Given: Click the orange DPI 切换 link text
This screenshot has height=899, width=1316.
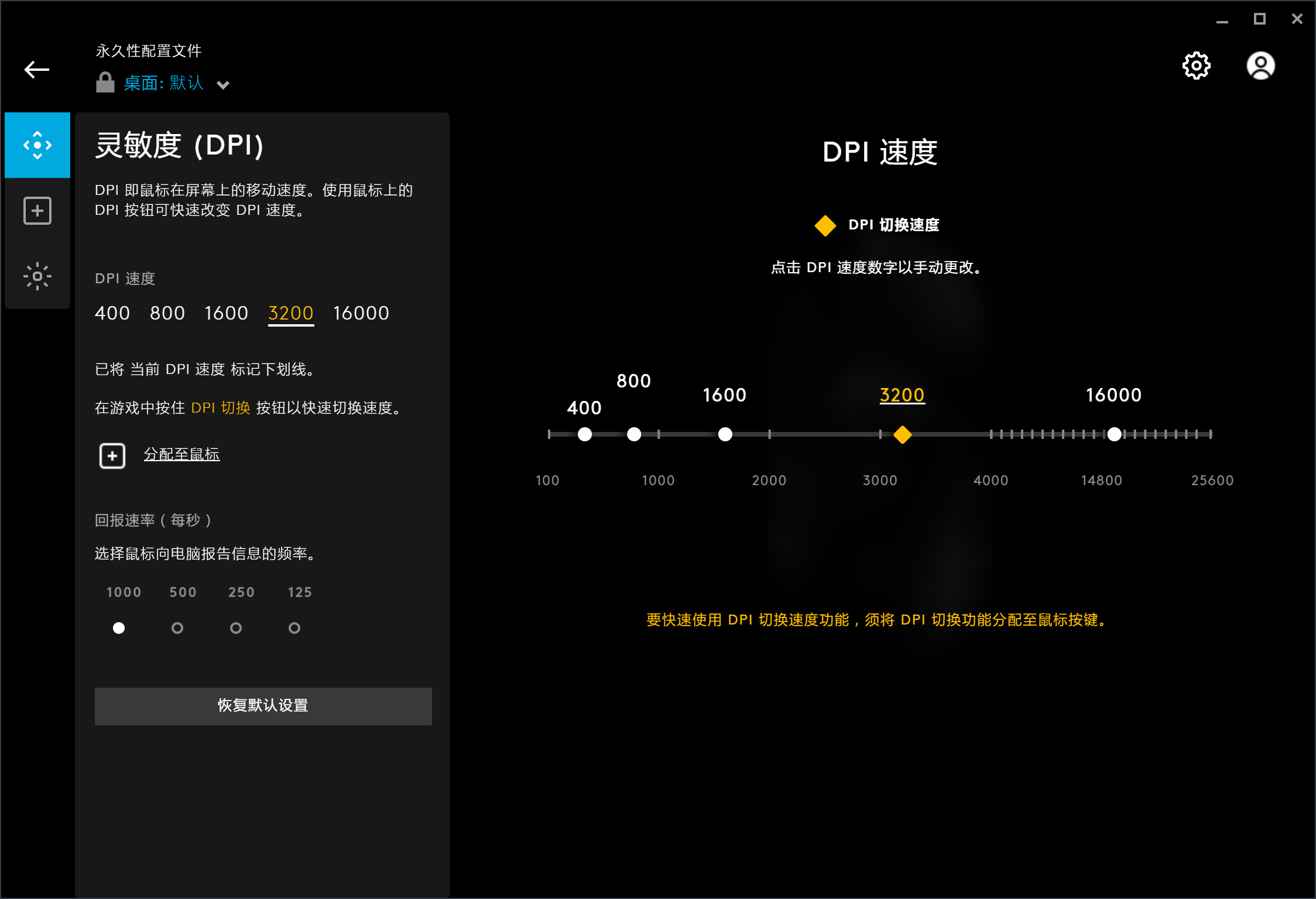Looking at the screenshot, I should tap(221, 408).
